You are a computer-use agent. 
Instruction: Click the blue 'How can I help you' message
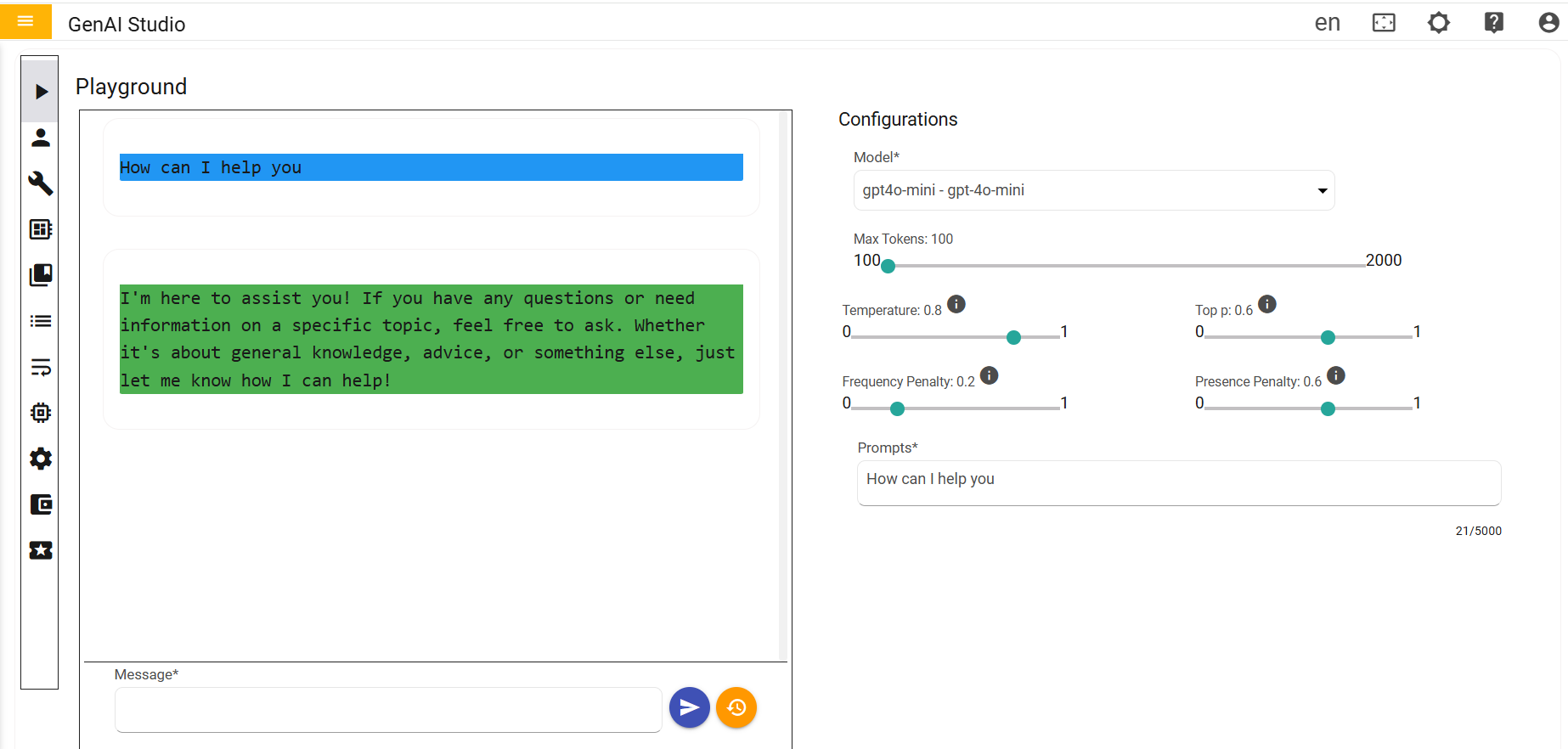431,167
